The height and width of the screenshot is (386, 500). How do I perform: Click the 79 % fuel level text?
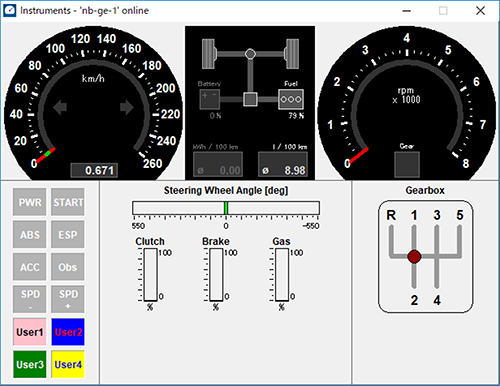[296, 116]
